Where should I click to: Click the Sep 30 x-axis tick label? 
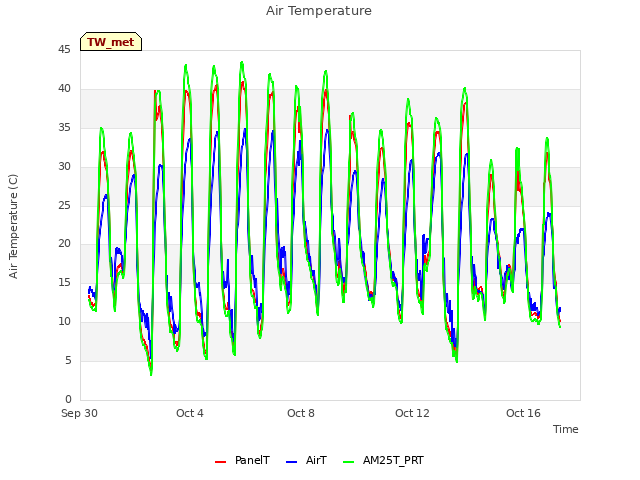click(80, 413)
